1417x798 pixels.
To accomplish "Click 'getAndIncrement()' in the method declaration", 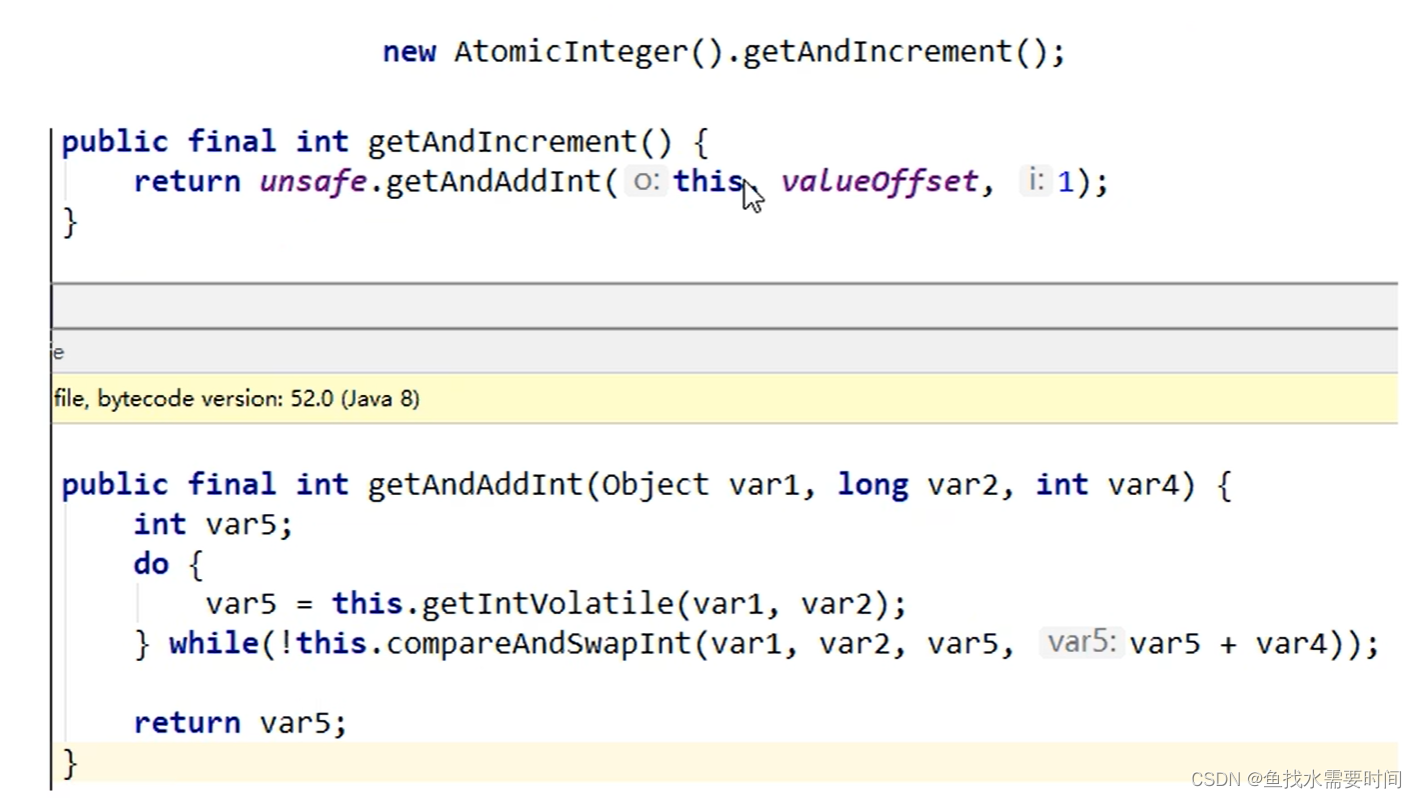I will click(520, 142).
